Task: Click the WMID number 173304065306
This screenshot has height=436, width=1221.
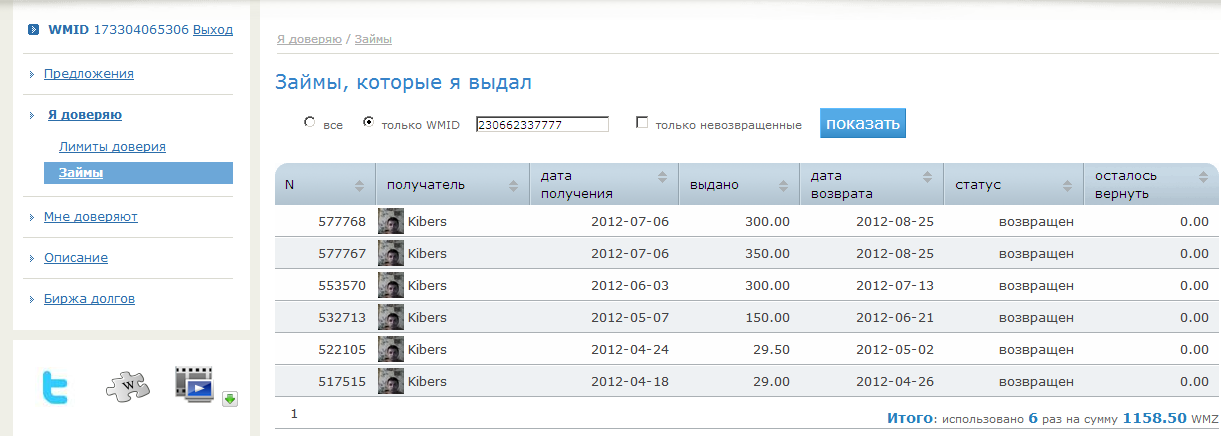Action: (x=141, y=30)
